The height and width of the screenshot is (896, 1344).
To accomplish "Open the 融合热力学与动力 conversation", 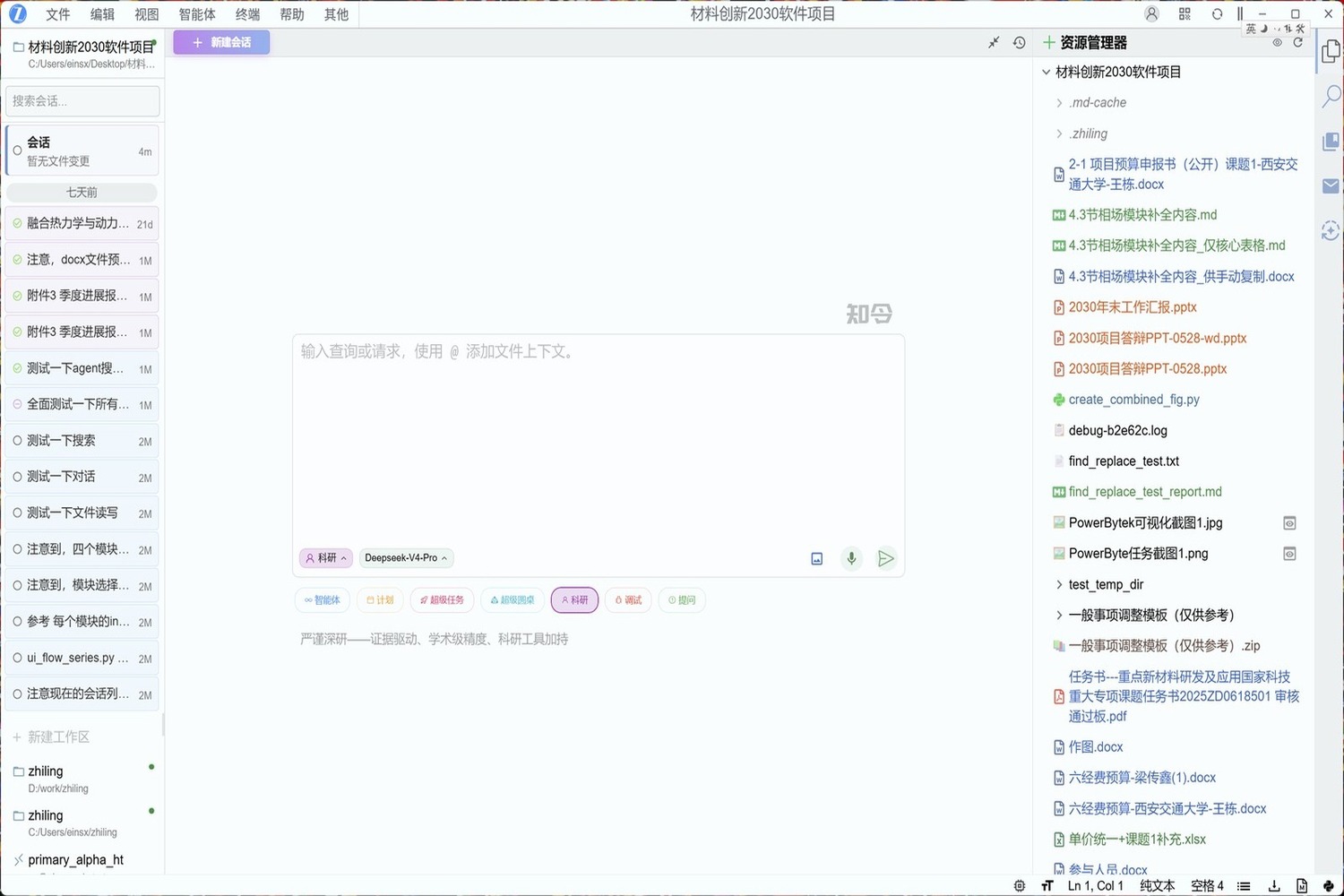I will click(x=82, y=224).
